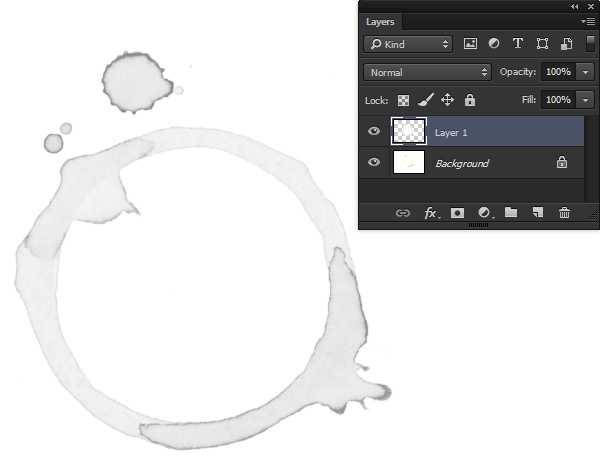This screenshot has height=460, width=600.
Task: Open the Opacity slider arrow
Action: pos(585,72)
